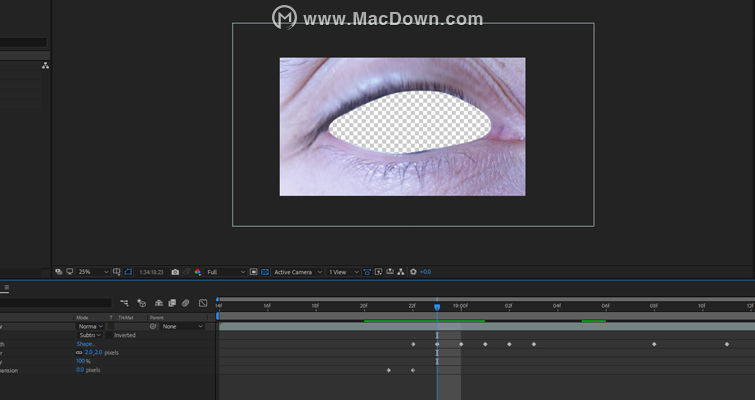The image size is (755, 400).
Task: Click the 100% mask opacity value
Action: [x=80, y=361]
